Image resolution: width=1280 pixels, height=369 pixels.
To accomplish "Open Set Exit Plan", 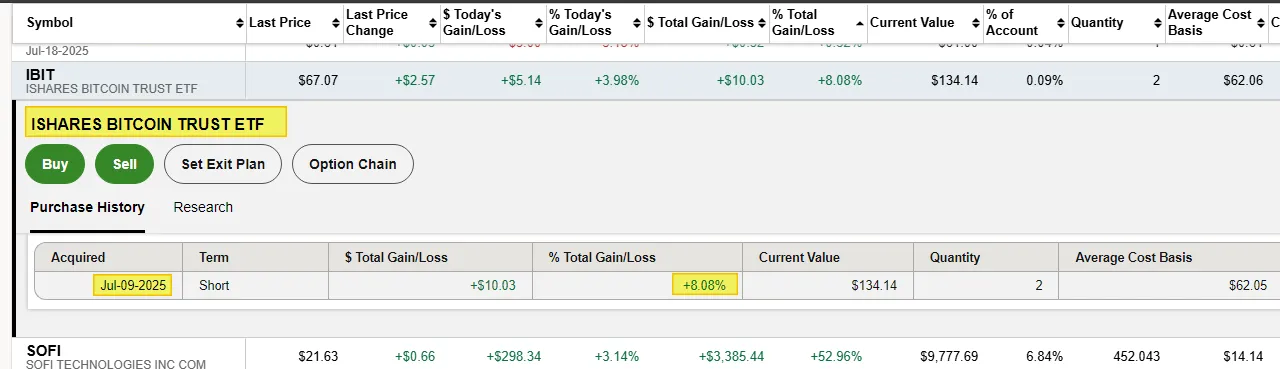I will coord(223,164).
